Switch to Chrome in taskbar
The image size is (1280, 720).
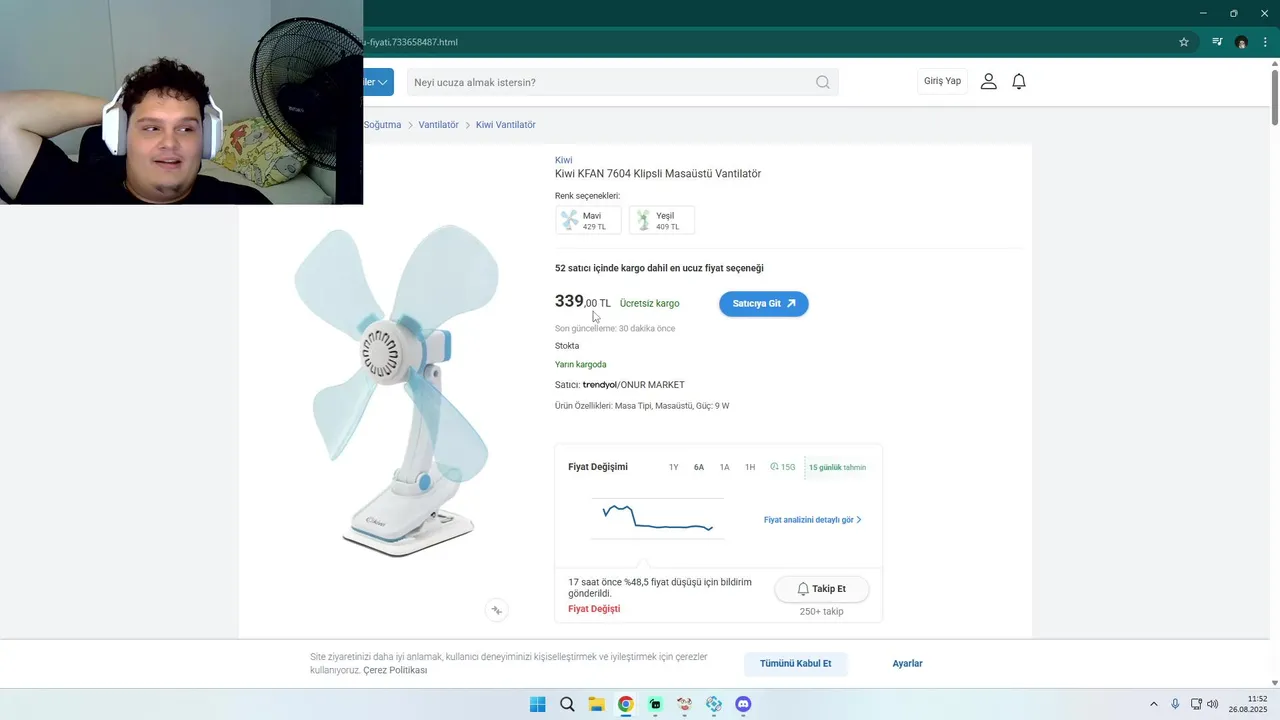(625, 704)
